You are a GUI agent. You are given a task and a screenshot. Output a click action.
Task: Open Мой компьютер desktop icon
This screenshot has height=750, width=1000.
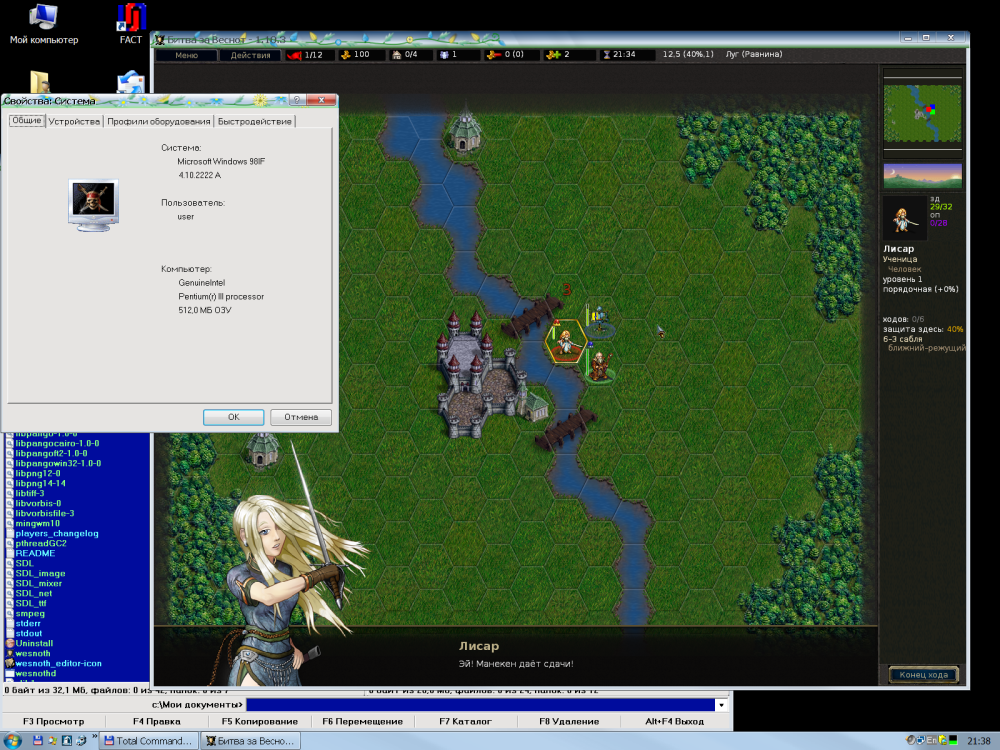coord(43,24)
